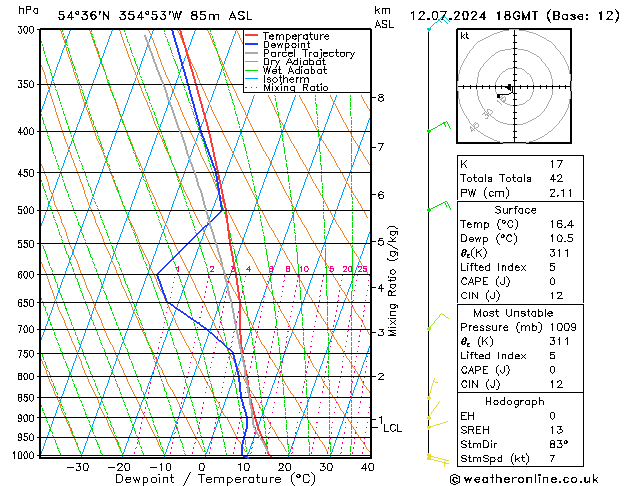Click the wind barb at 300 hPa

tap(438, 24)
